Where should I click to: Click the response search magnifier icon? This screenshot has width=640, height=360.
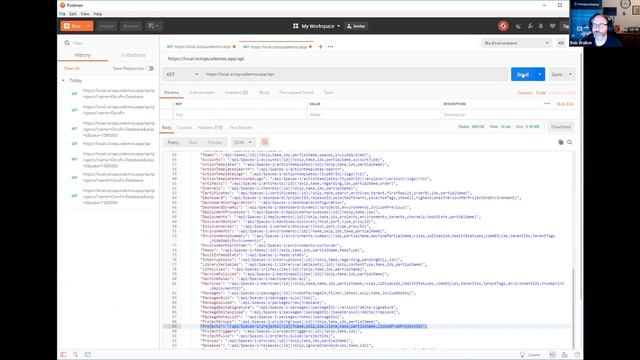pyautogui.click(x=569, y=142)
